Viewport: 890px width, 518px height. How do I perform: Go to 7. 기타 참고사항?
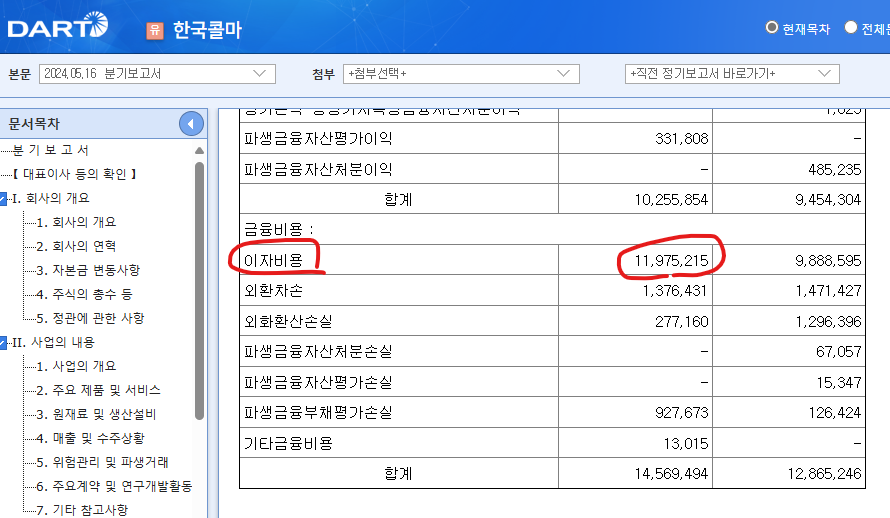[82, 510]
